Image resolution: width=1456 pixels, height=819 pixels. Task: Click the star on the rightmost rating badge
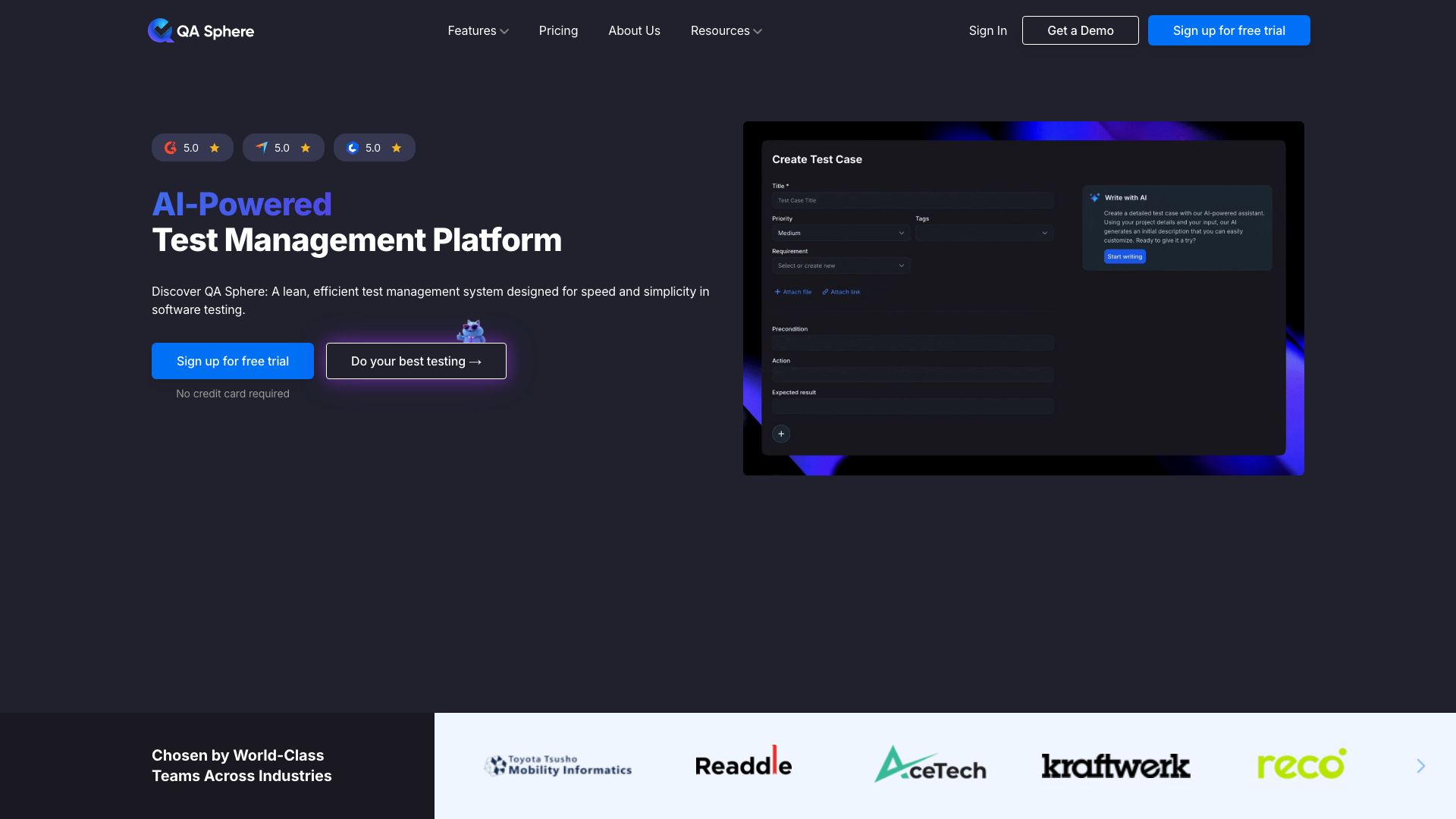(x=395, y=148)
